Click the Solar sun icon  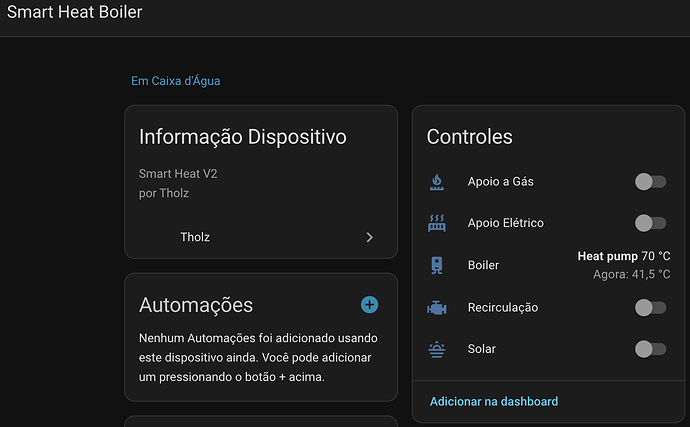437,349
